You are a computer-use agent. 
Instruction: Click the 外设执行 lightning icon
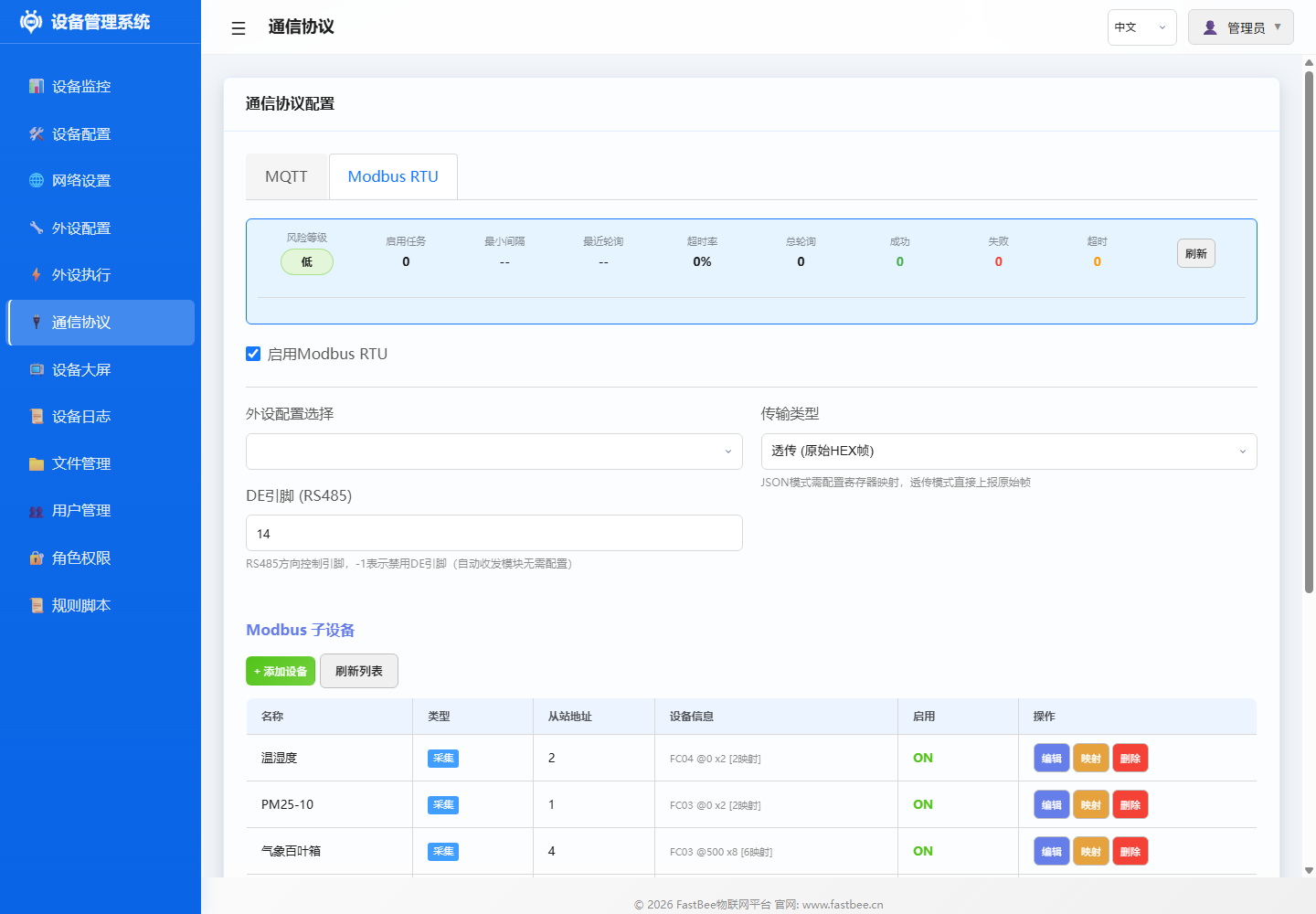point(37,274)
